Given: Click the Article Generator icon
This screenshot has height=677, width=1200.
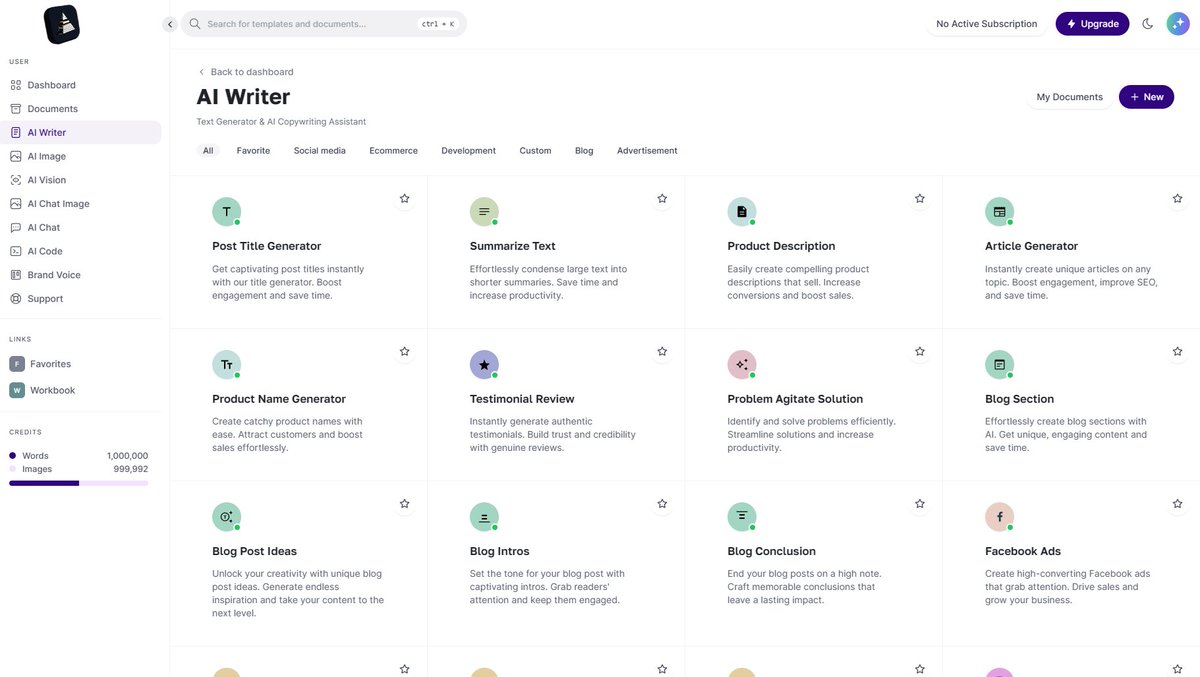Looking at the screenshot, I should 999,212.
